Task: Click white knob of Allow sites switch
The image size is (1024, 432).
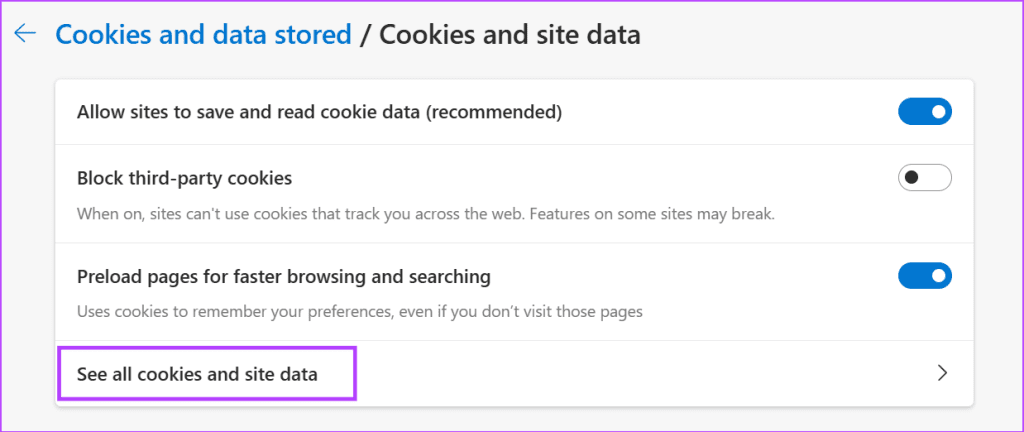Action: 937,112
